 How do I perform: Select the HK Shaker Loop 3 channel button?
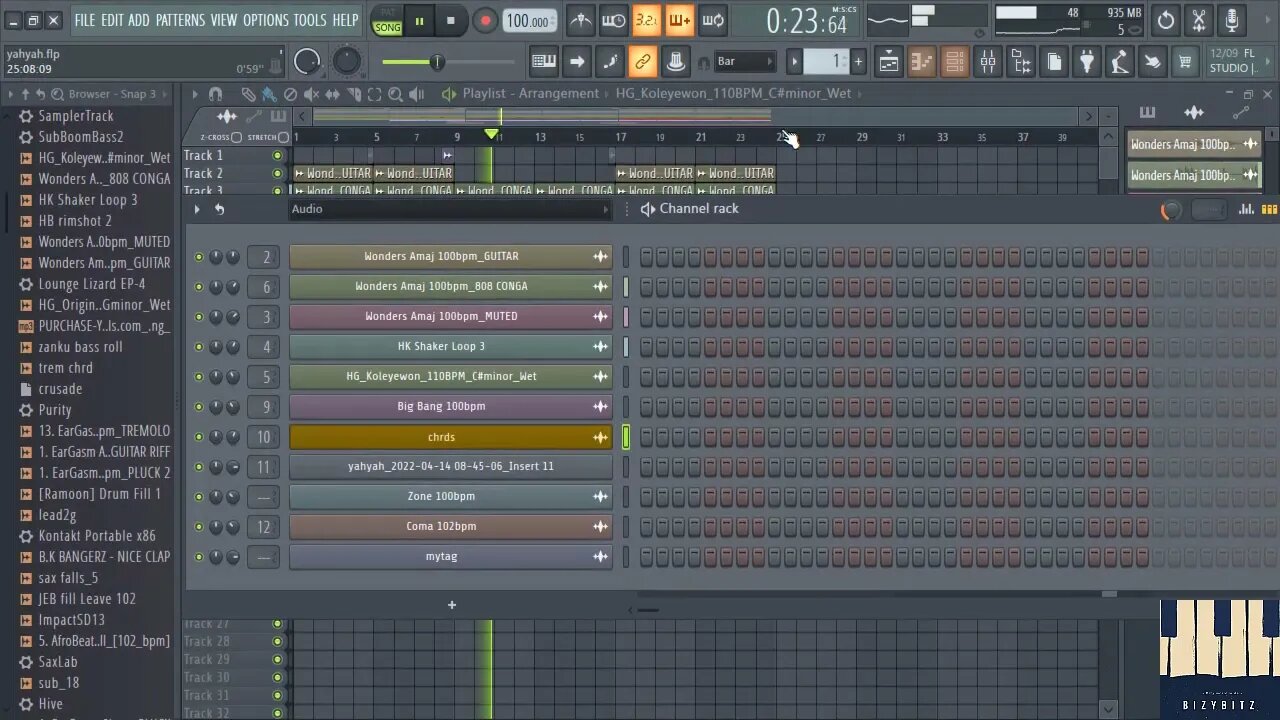441,346
